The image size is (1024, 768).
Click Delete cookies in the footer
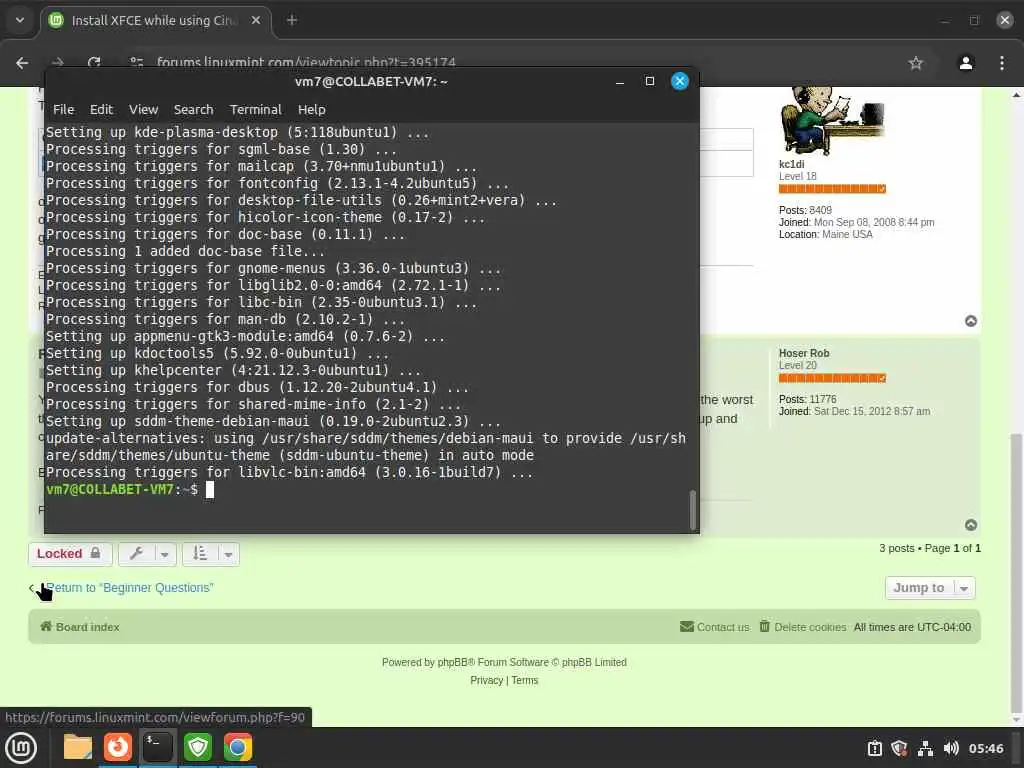click(803, 627)
